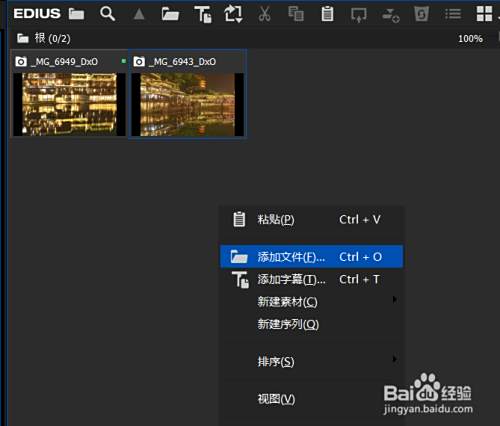Click the move up folder arrow
Image resolution: width=500 pixels, height=426 pixels.
pyautogui.click(x=139, y=14)
